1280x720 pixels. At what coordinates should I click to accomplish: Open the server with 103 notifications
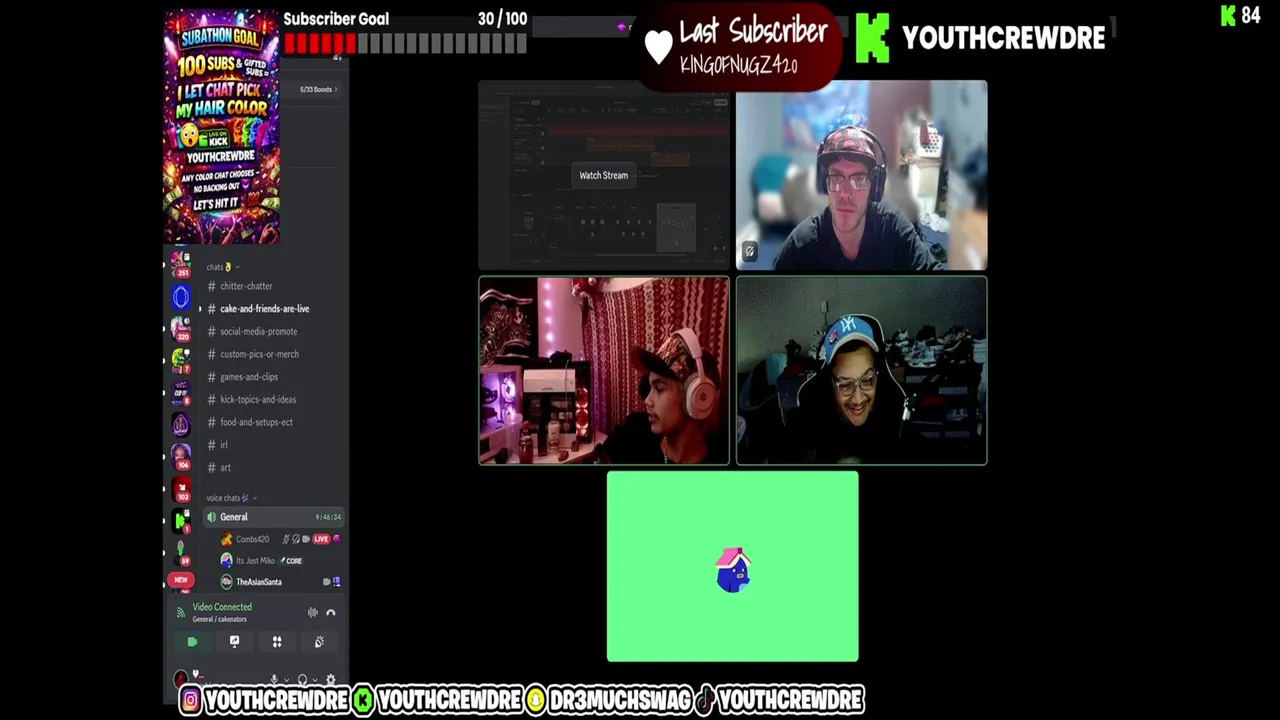click(181, 490)
